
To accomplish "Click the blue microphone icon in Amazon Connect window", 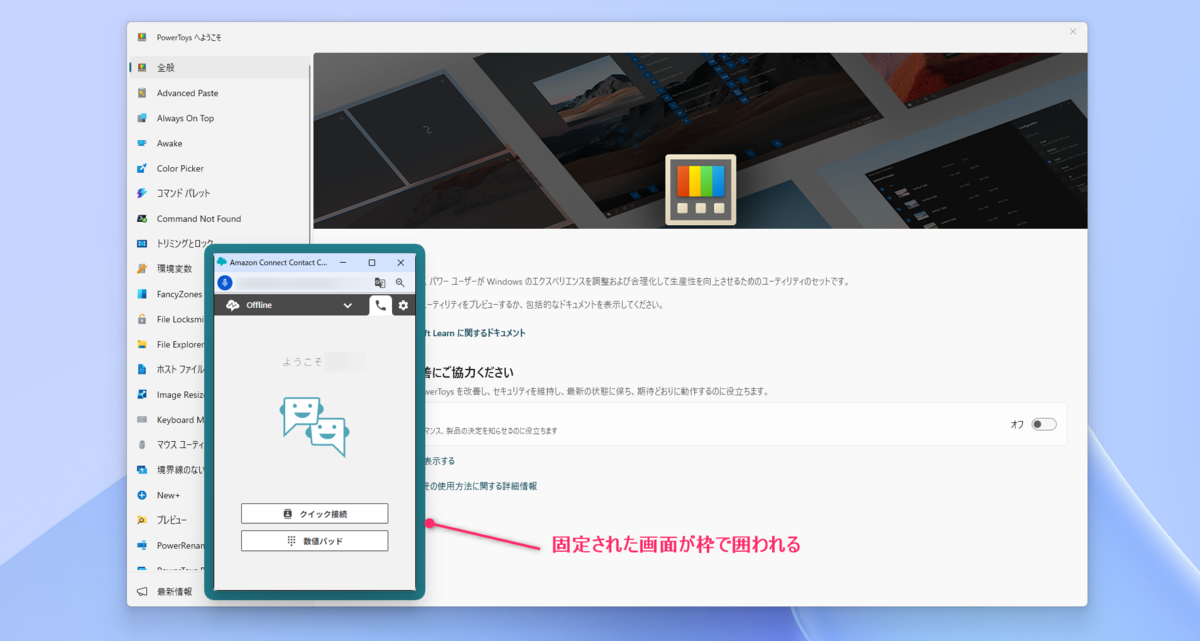I will (x=225, y=283).
